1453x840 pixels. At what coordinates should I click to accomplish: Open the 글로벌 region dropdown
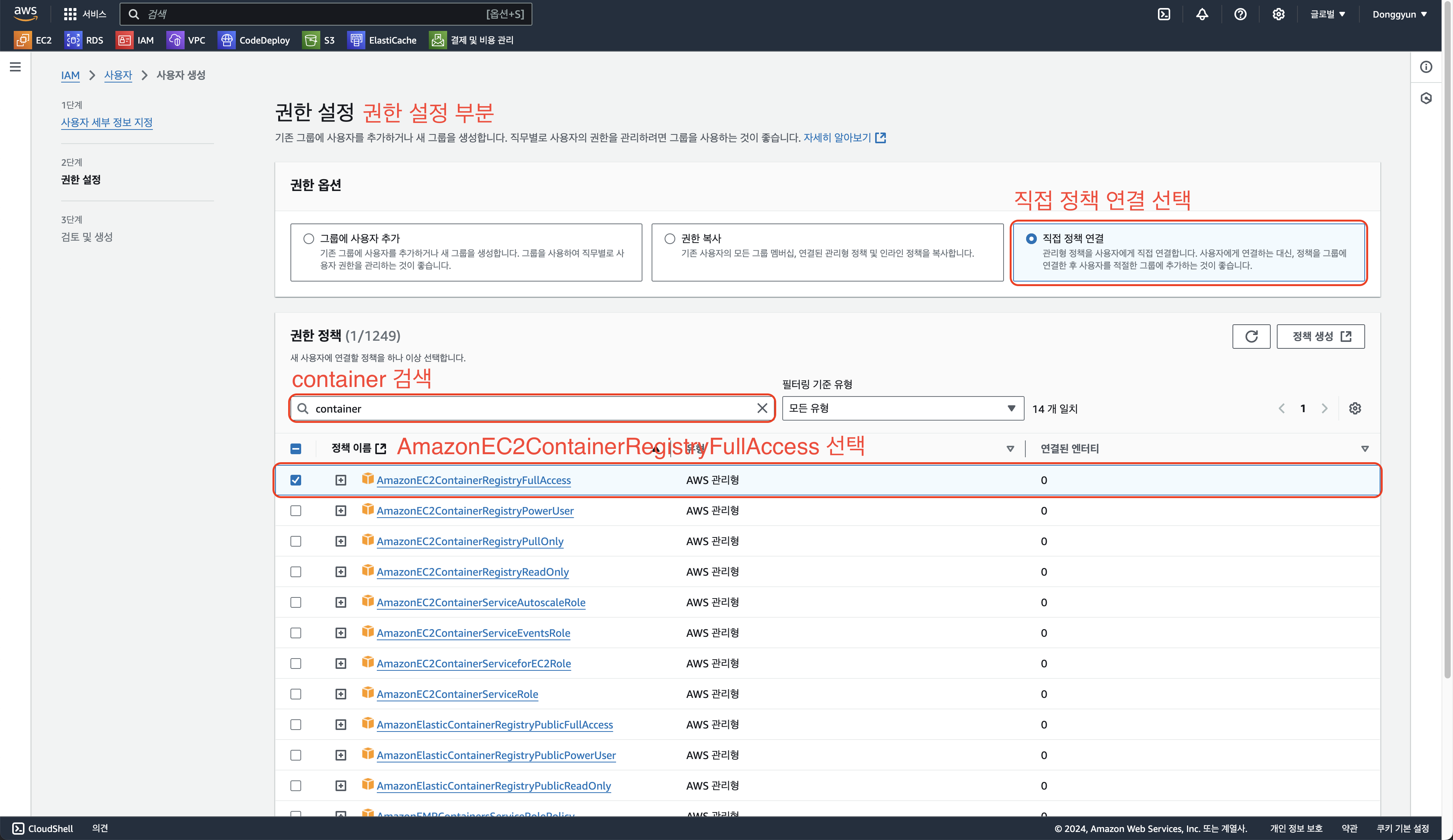(x=1327, y=15)
